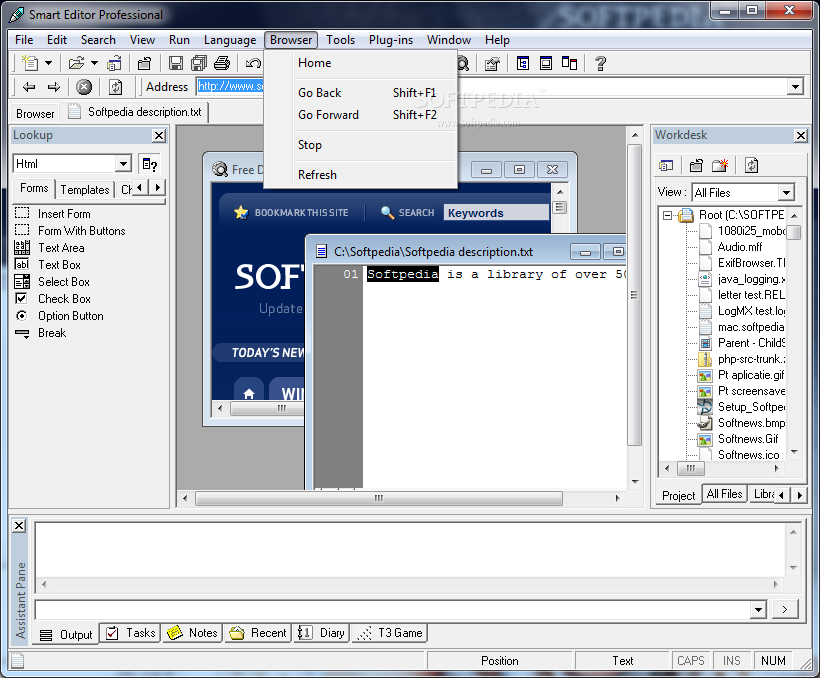Open the Html language dropdown in Lookup
820x678 pixels.
[123, 164]
